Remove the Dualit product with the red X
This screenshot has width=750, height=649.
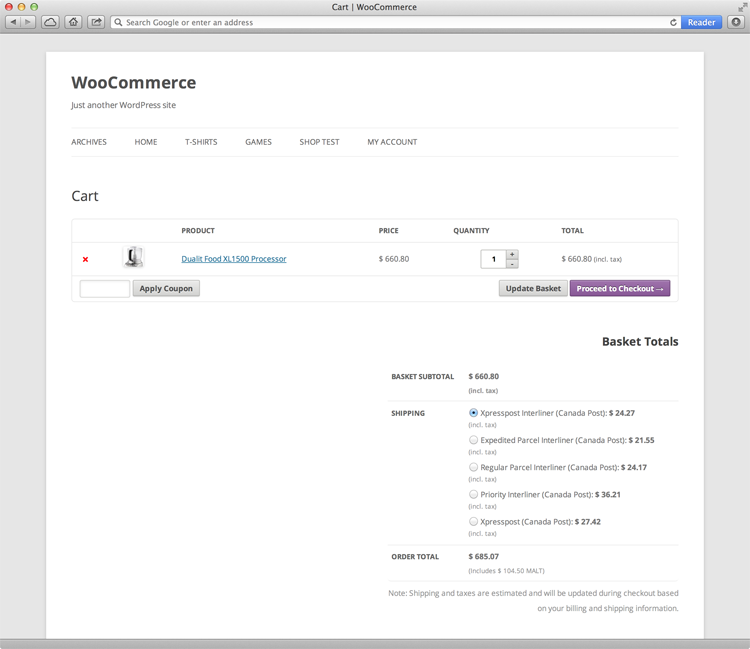pyautogui.click(x=86, y=259)
